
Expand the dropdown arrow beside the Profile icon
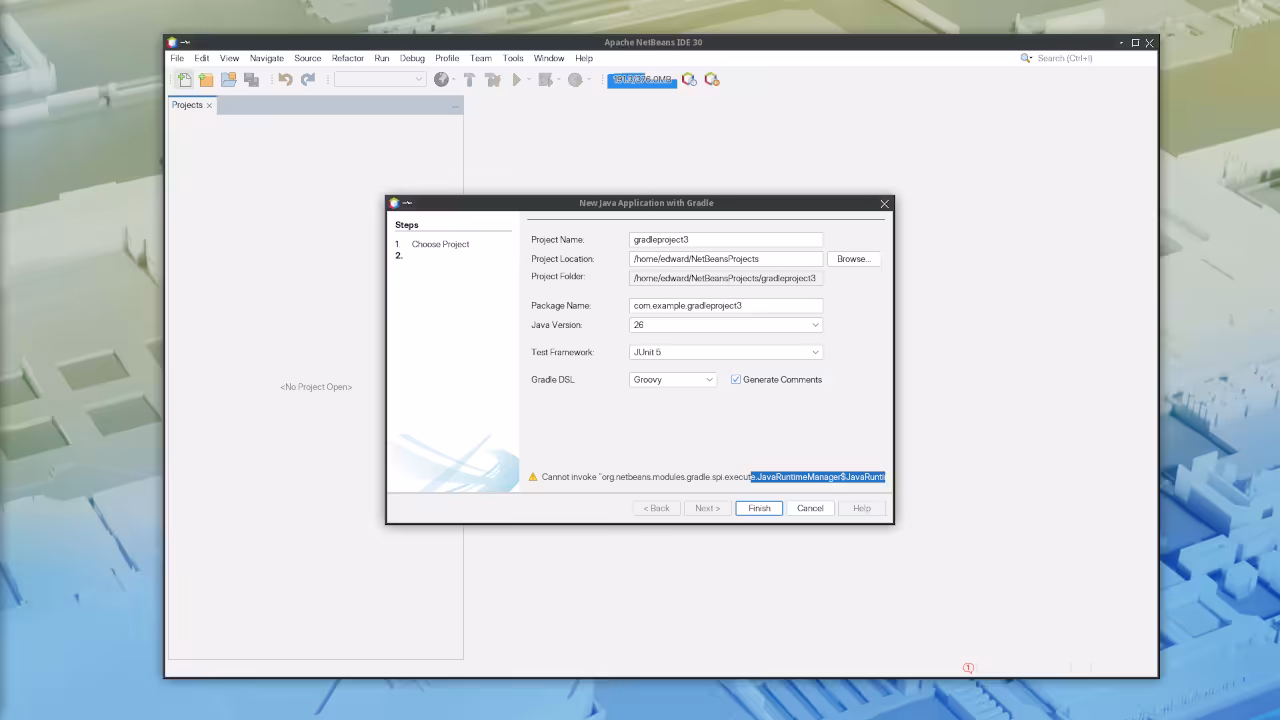589,80
